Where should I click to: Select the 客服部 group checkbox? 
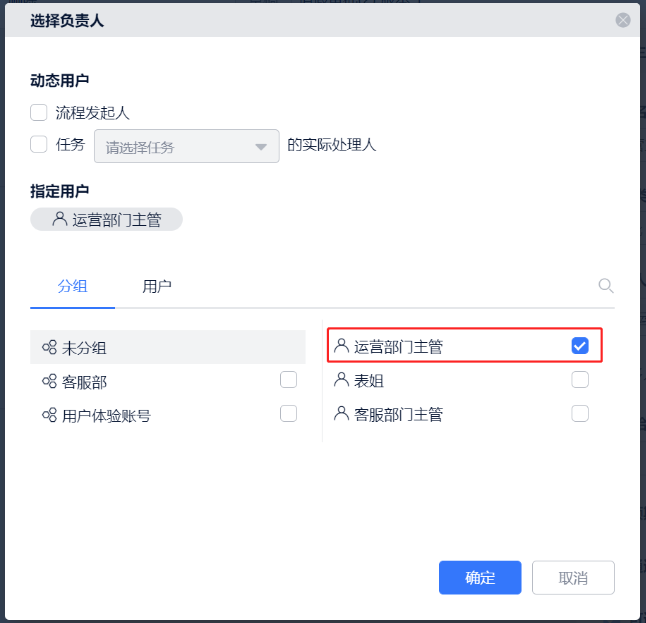click(x=289, y=380)
